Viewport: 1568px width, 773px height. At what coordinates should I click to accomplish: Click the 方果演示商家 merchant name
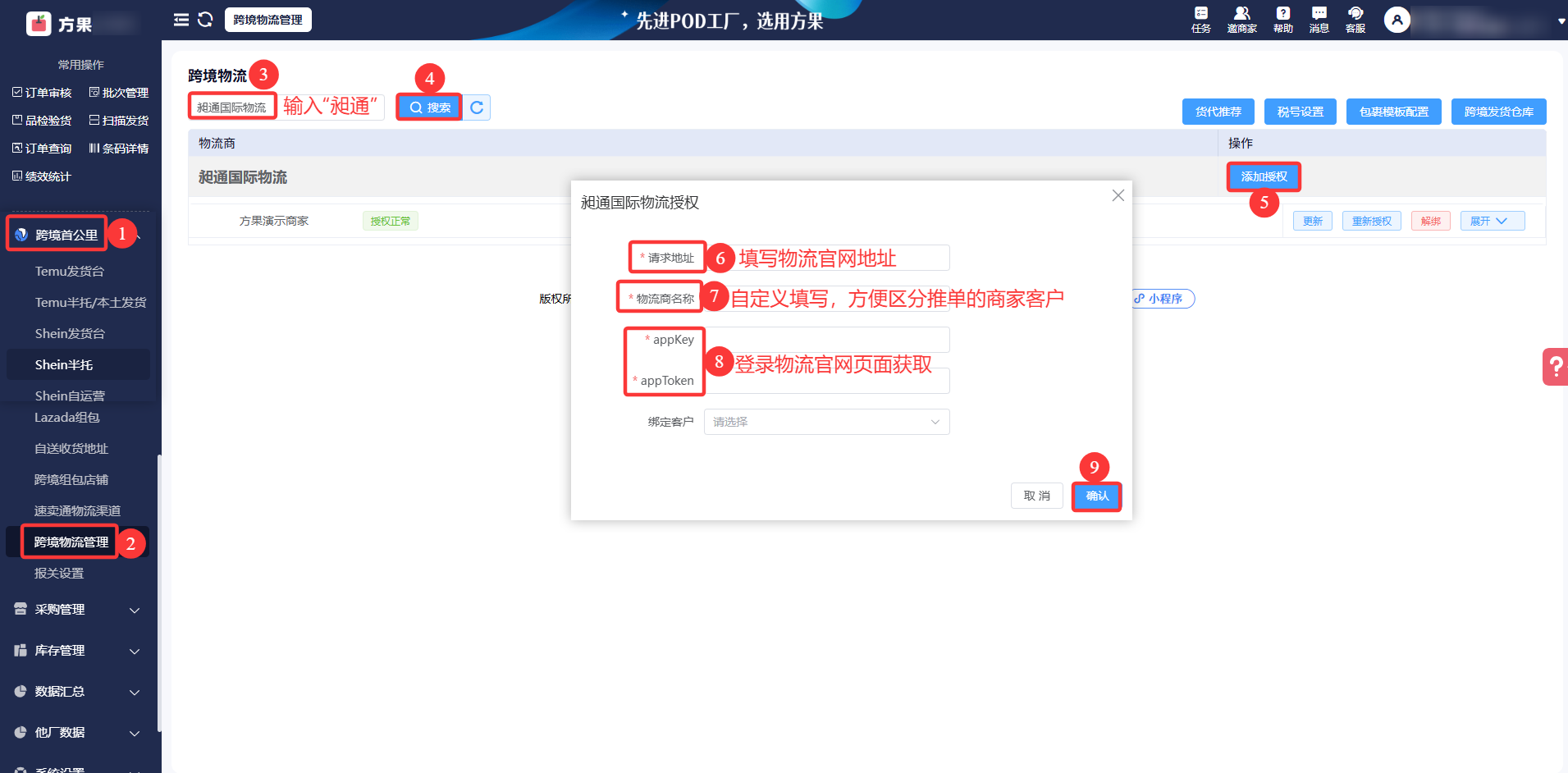coord(274,221)
